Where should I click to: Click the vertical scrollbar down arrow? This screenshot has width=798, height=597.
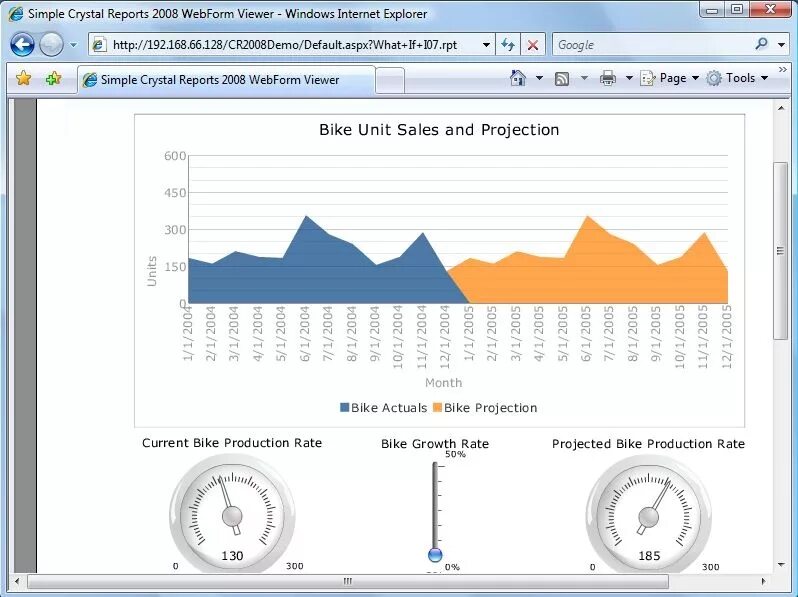click(x=781, y=564)
